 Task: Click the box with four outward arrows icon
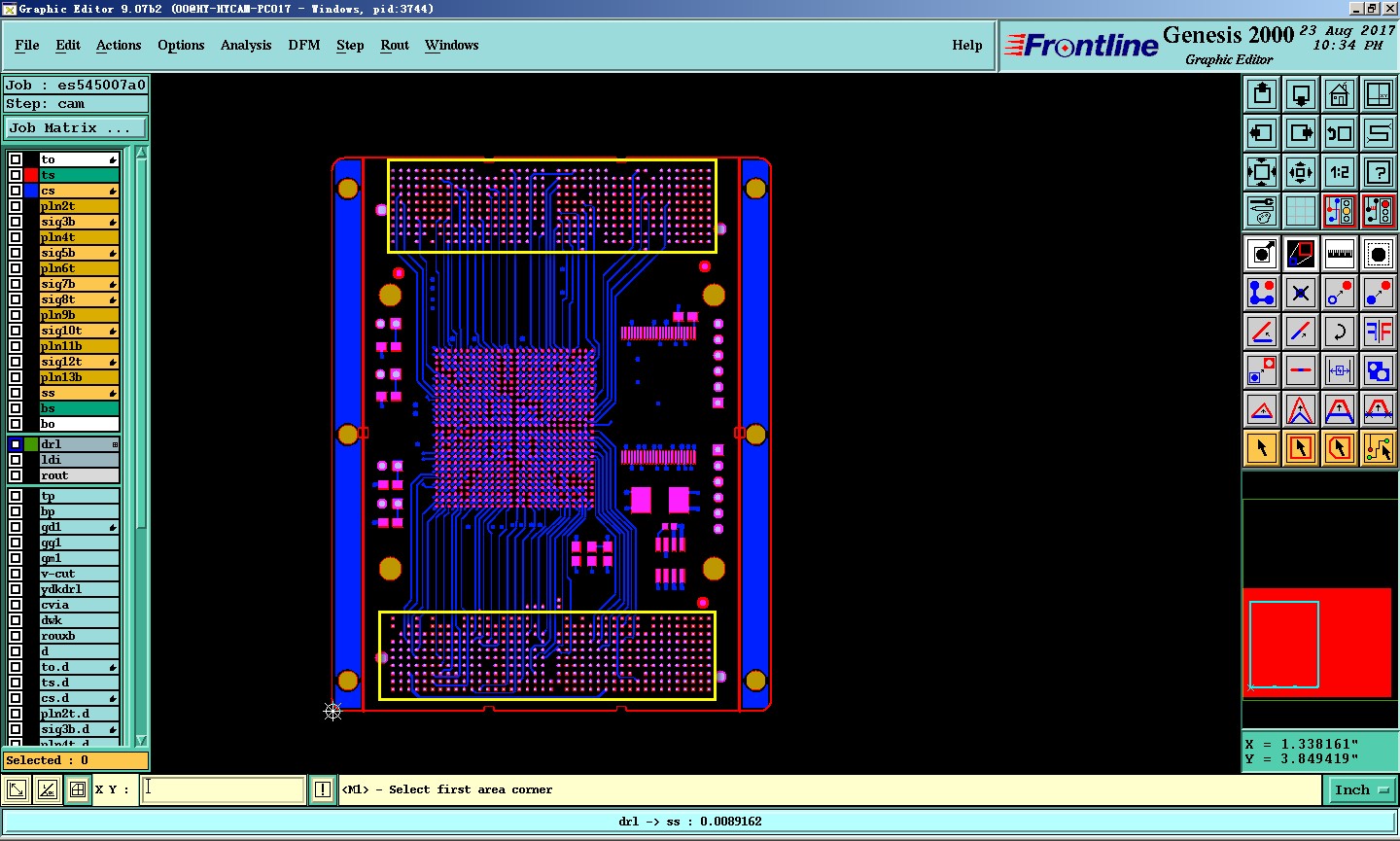point(1262,172)
